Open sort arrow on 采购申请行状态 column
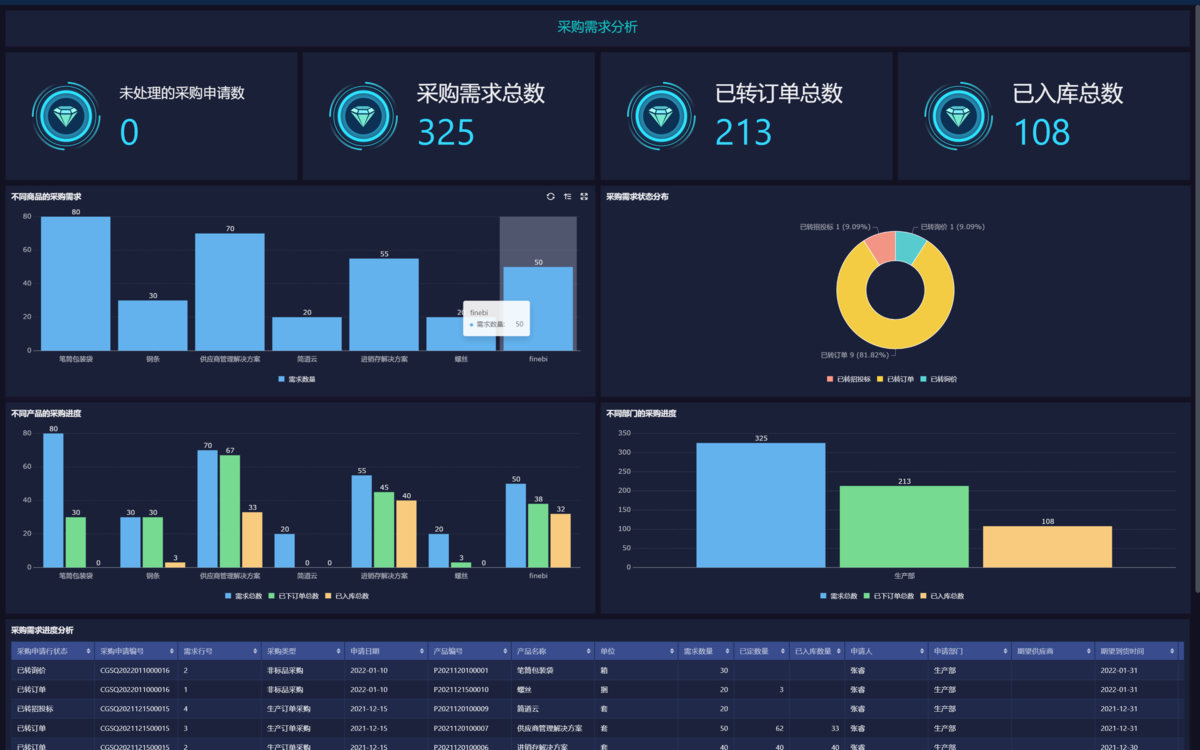The height and width of the screenshot is (750, 1200). 88,651
